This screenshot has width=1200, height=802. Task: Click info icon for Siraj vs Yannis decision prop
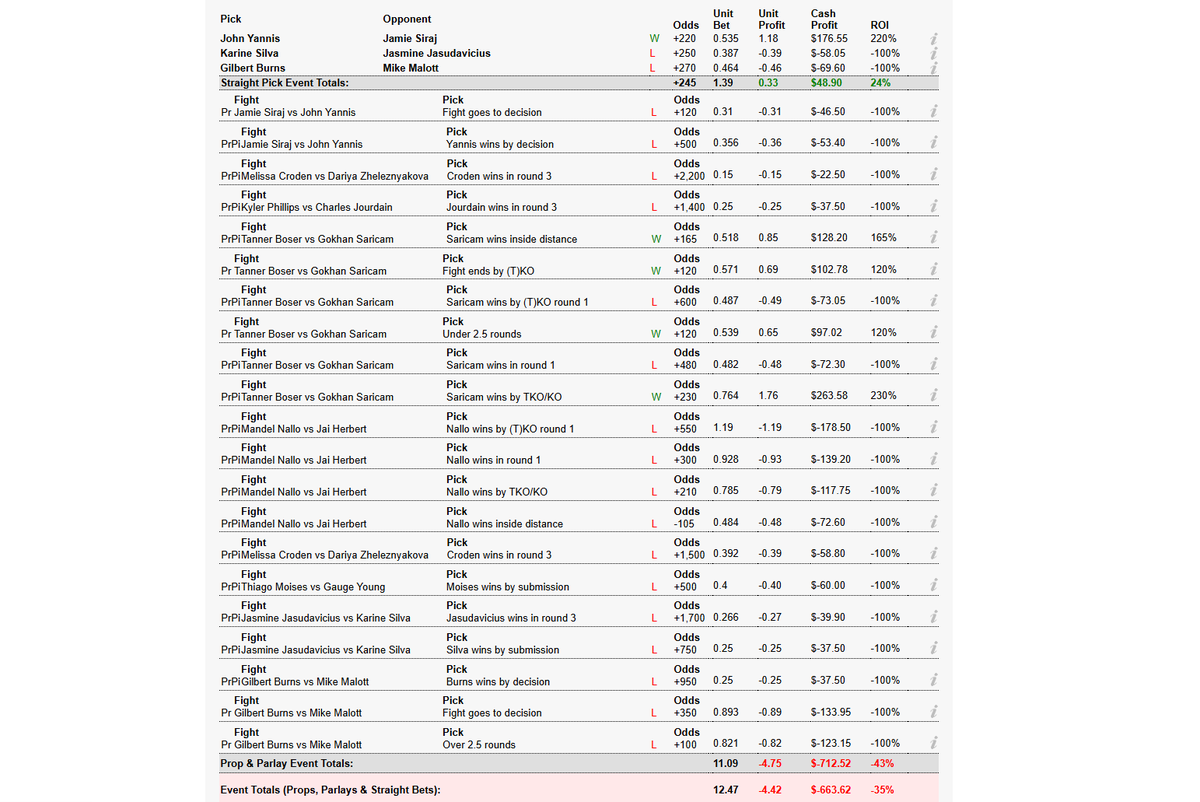pos(932,112)
